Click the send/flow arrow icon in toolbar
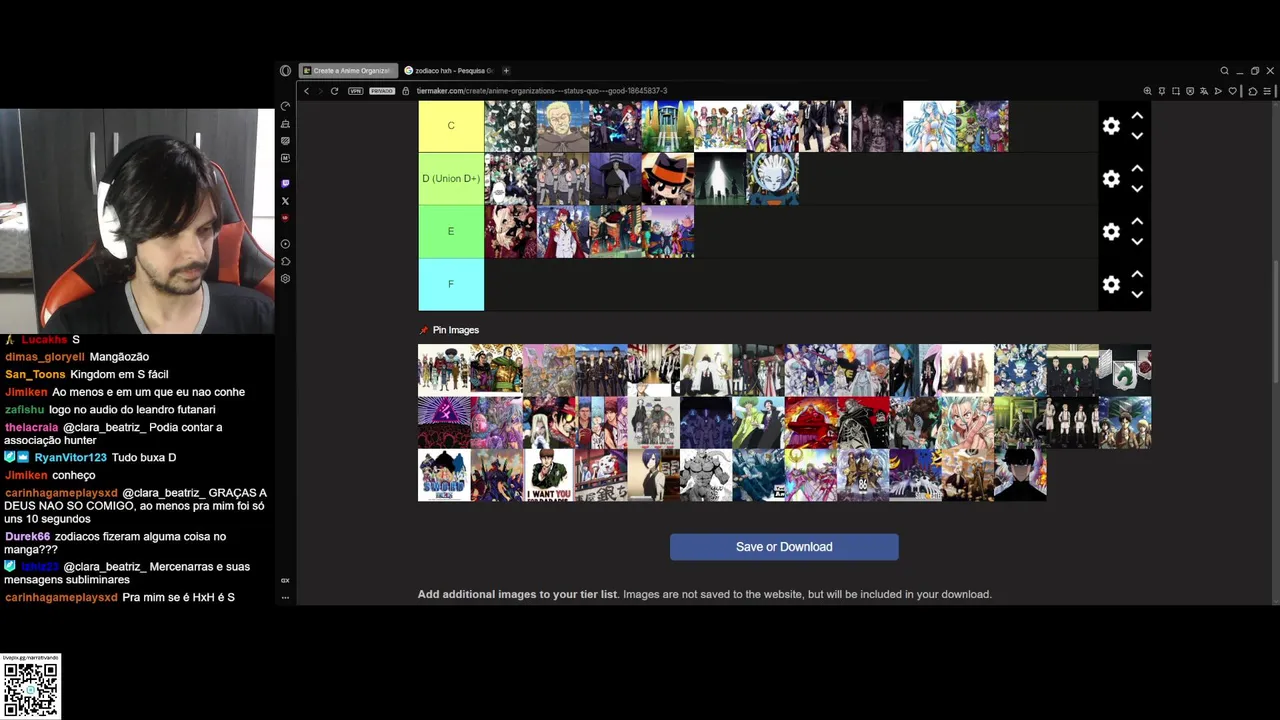Image resolution: width=1280 pixels, height=720 pixels. click(1218, 91)
